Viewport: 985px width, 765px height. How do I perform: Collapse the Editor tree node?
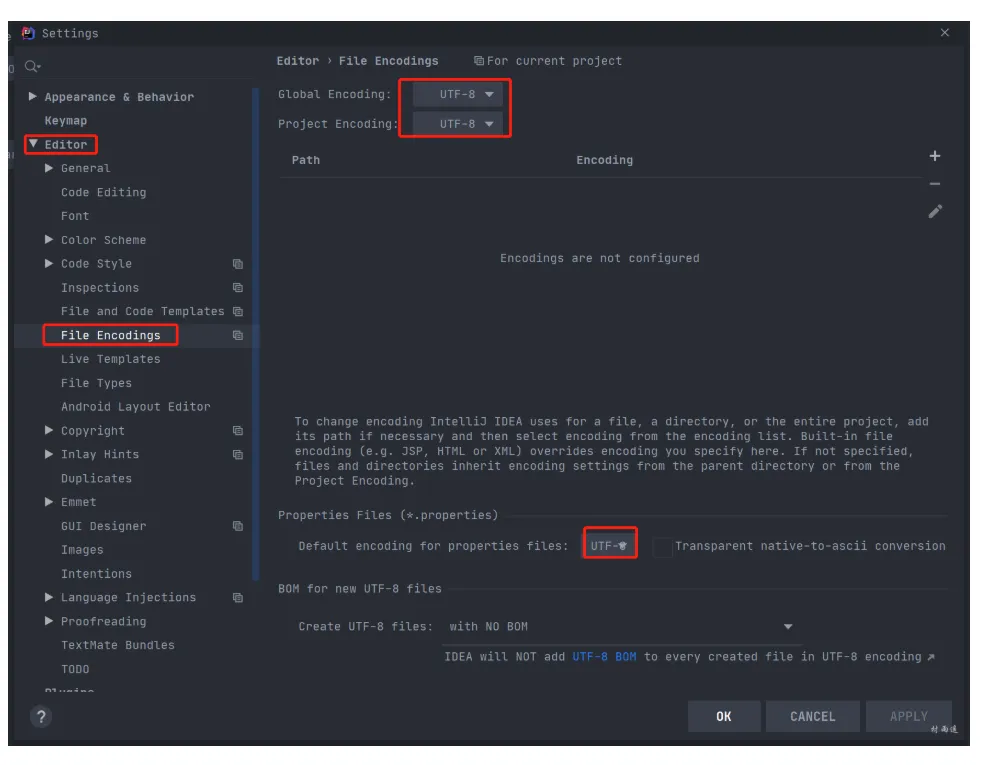33,144
